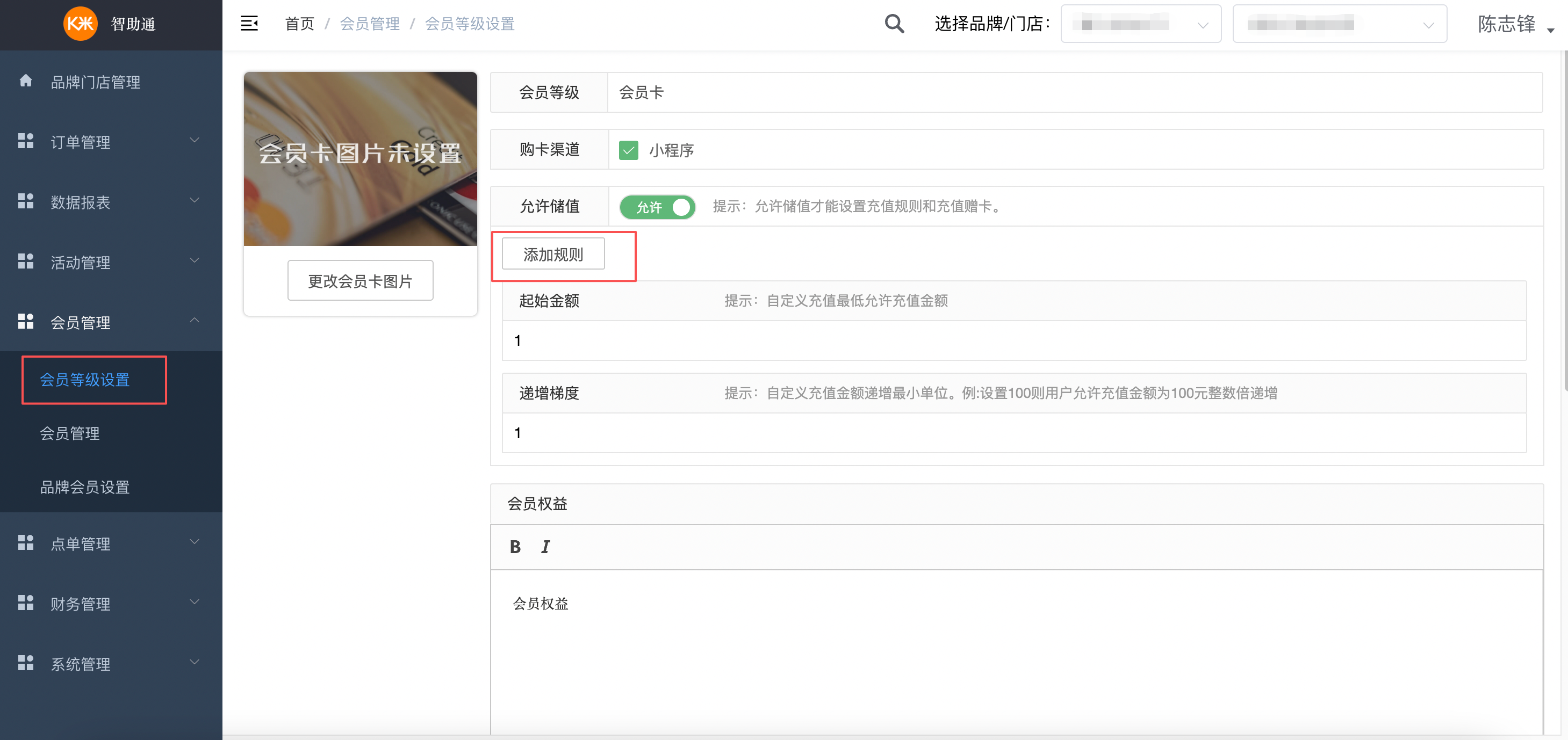Apply bold formatting in 会员权益 editor
This screenshot has width=1568, height=740.
pos(515,547)
